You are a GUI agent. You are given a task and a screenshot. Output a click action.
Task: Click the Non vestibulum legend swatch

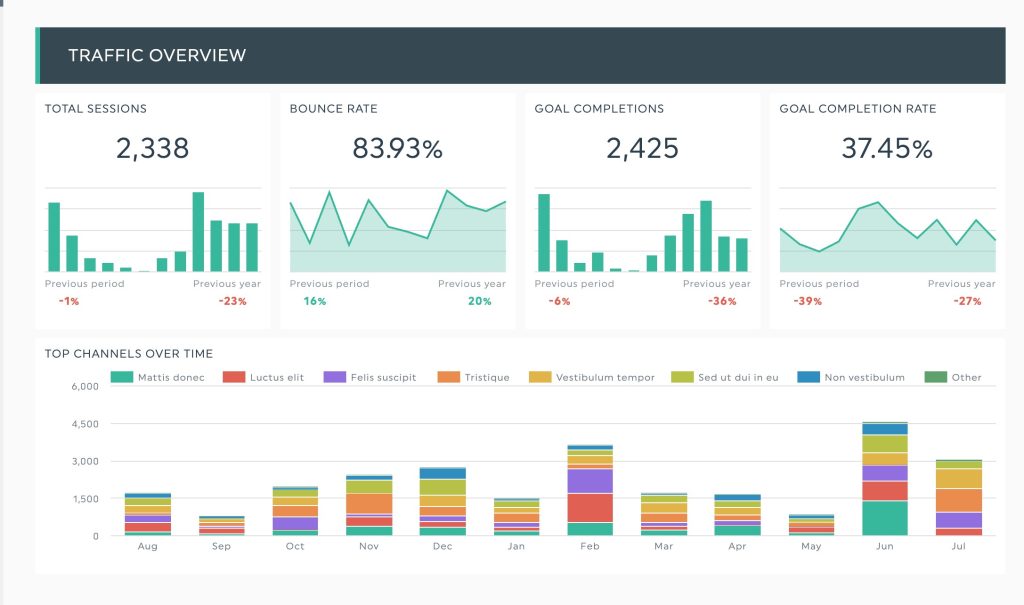[x=808, y=377]
